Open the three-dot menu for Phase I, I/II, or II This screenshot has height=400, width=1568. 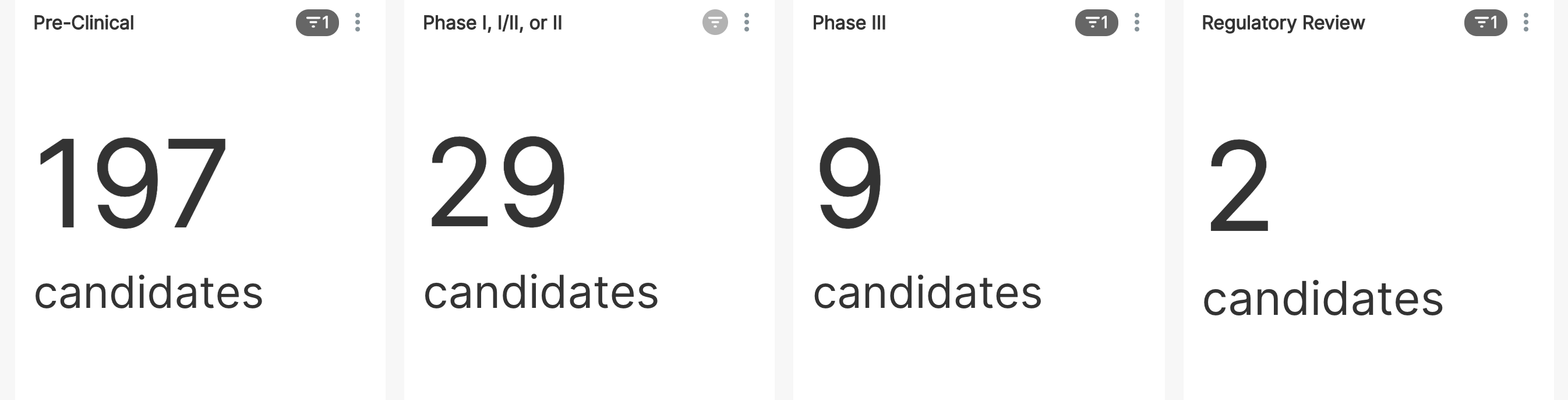(x=747, y=23)
